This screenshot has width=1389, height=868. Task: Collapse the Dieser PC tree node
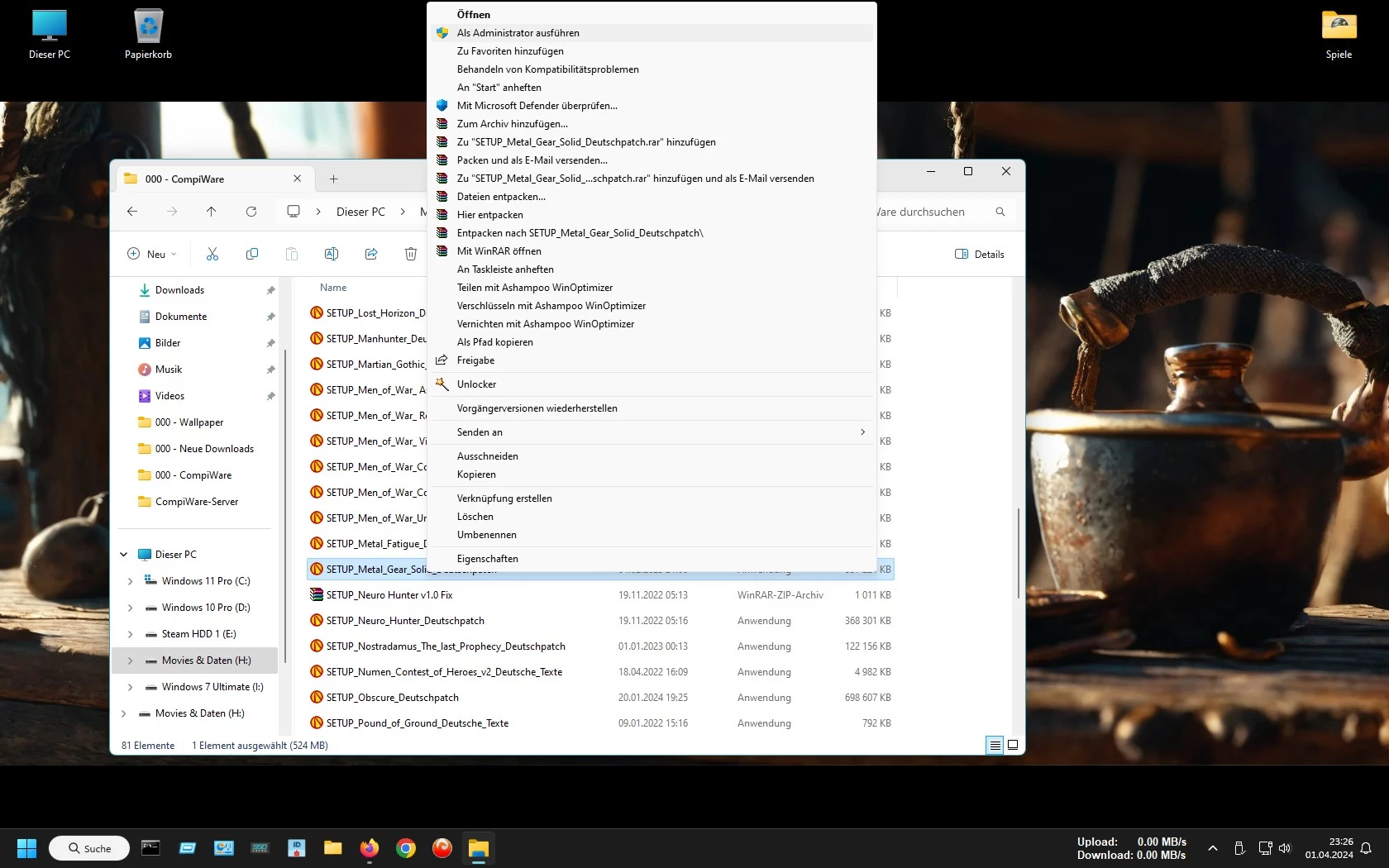coord(124,555)
